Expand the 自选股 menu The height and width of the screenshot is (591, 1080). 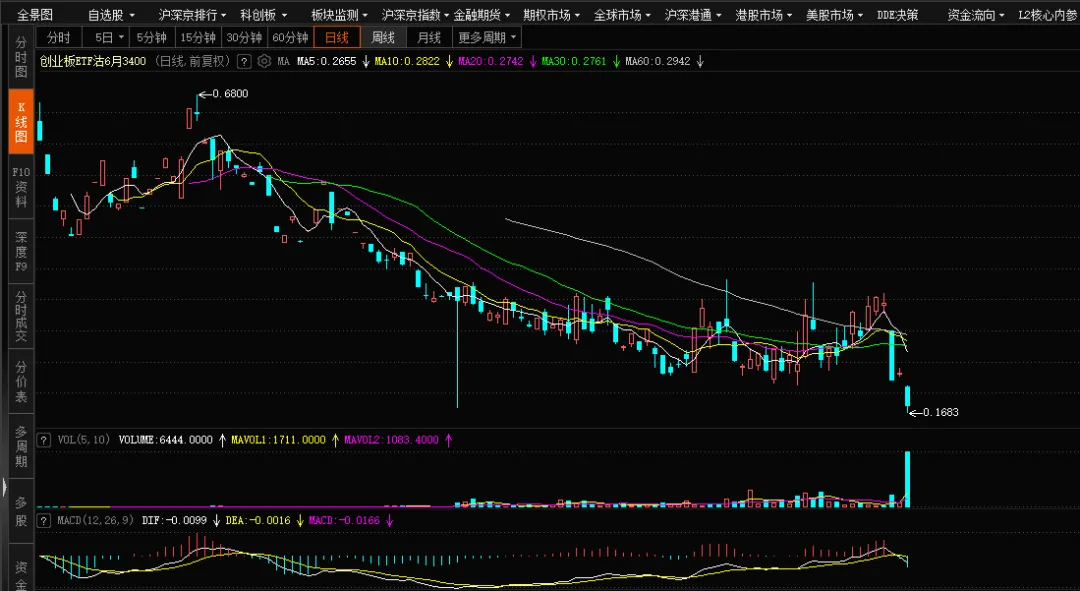tap(112, 14)
